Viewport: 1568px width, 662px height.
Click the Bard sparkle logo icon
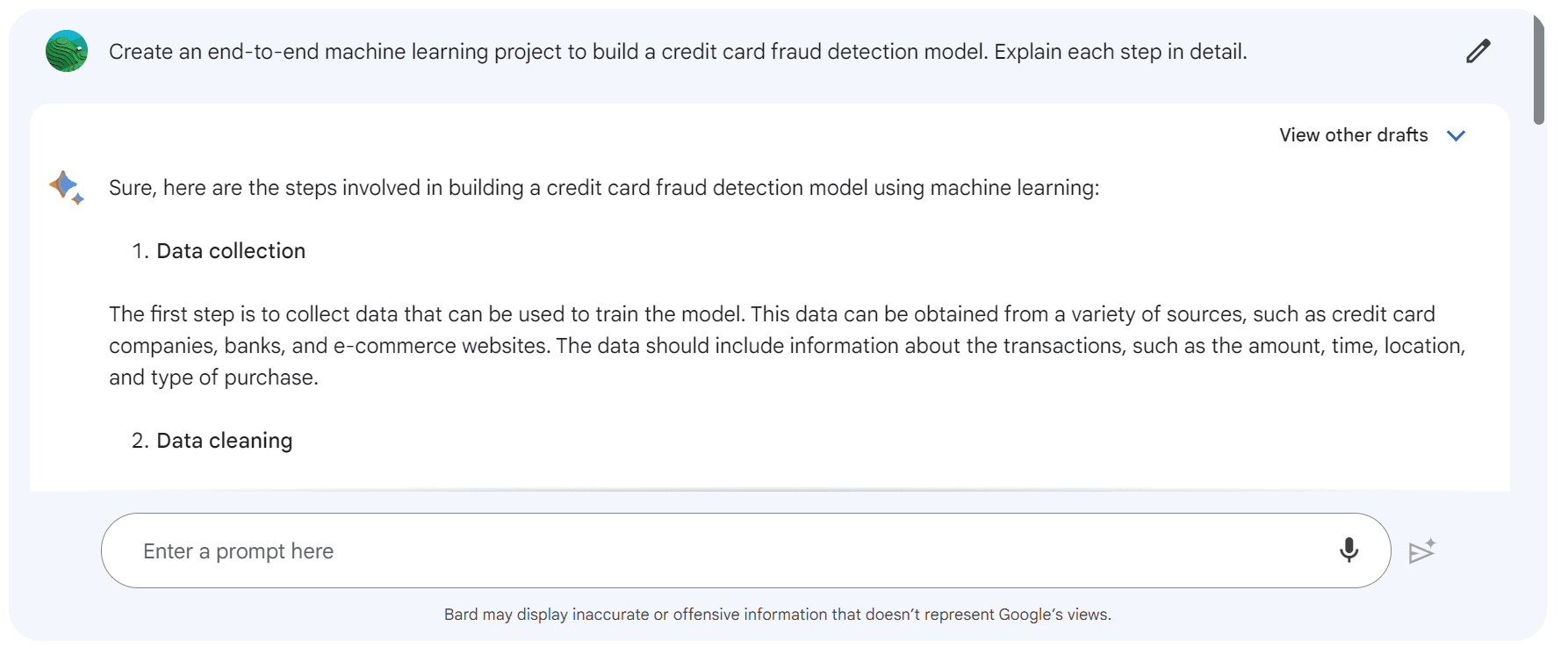(67, 188)
